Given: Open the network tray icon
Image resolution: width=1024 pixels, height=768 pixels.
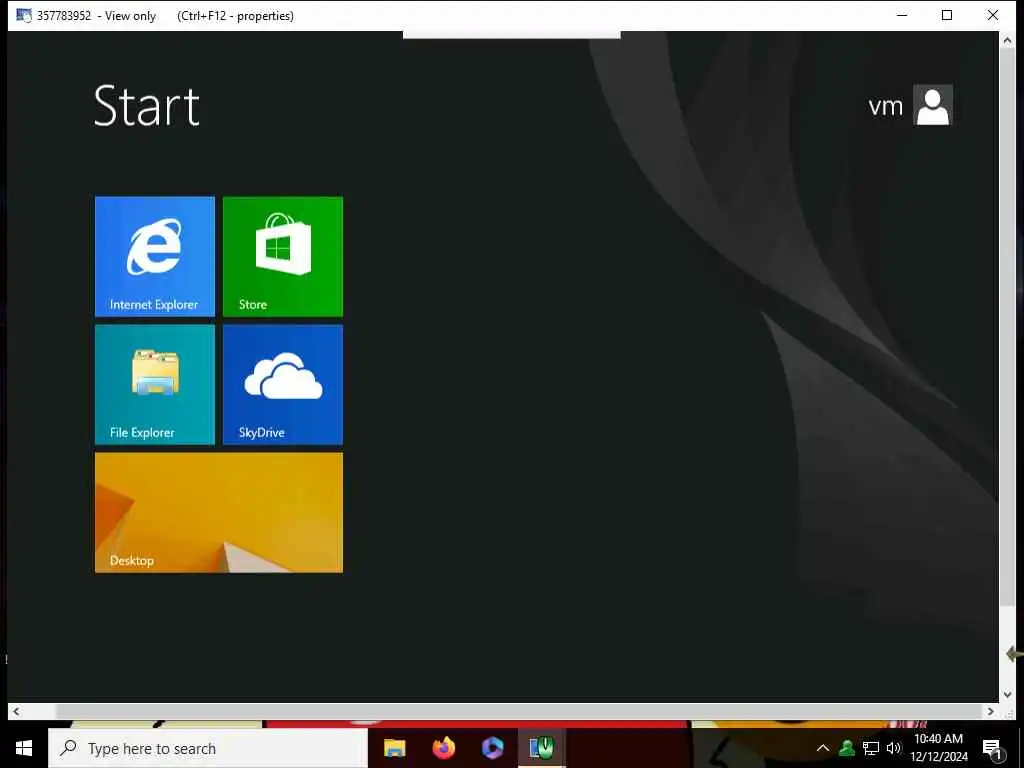Looking at the screenshot, I should (x=871, y=748).
